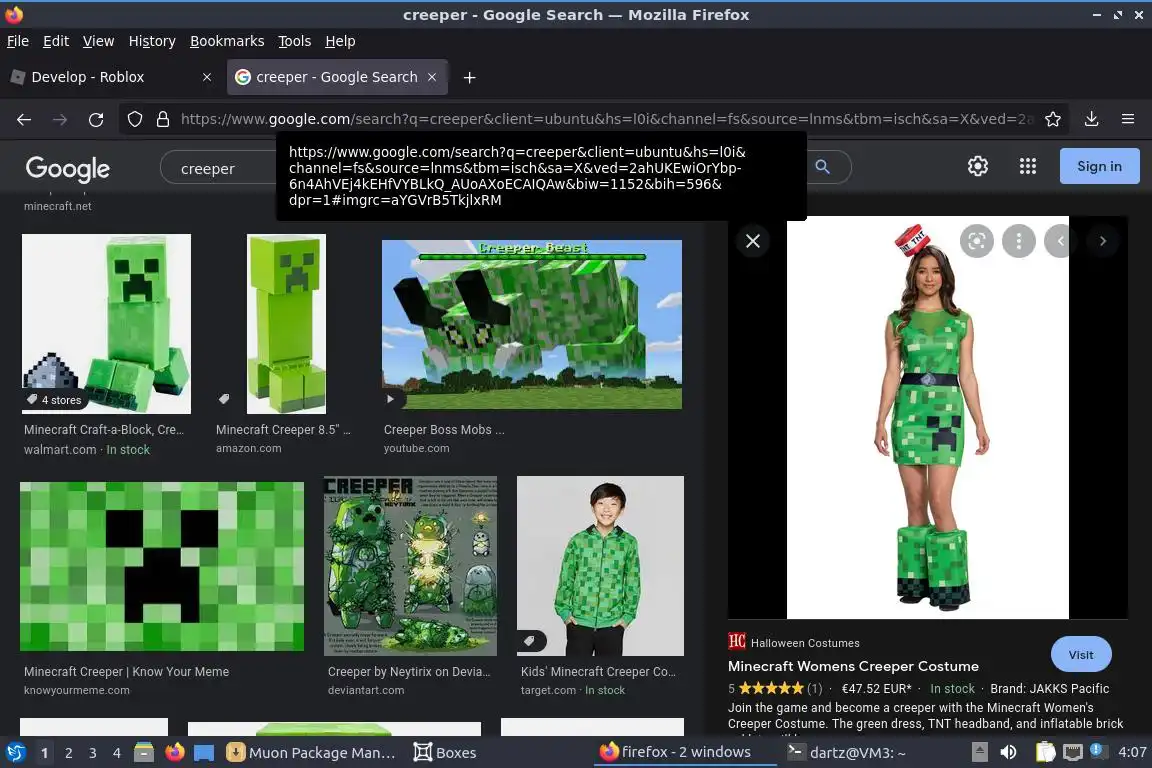This screenshot has width=1152, height=768.
Task: Open the Tools menu
Action: [x=295, y=41]
